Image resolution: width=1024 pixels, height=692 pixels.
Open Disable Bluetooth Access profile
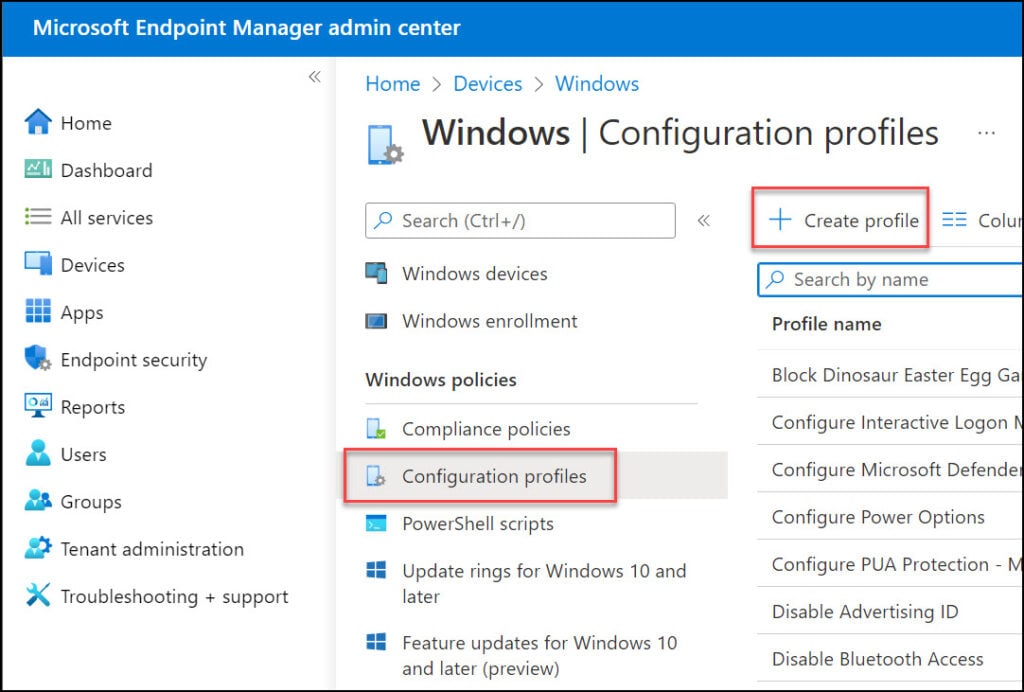[877, 659]
